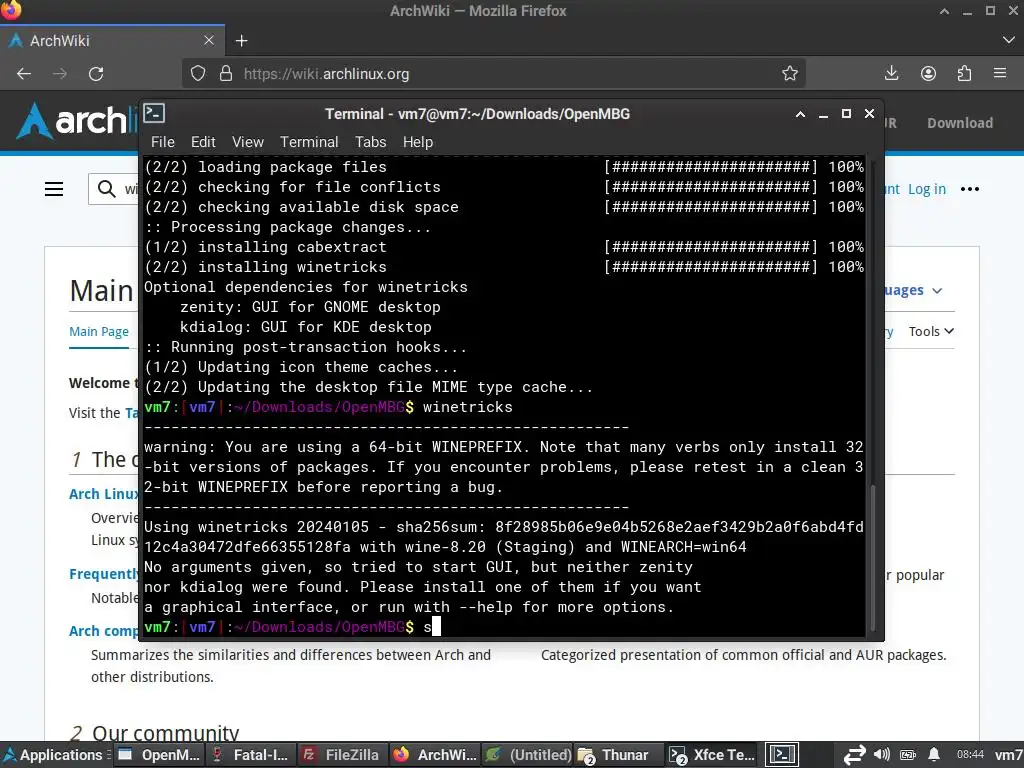Screen dimensions: 1024x768
Task: Reload the ArchWiki page
Action: click(96, 74)
